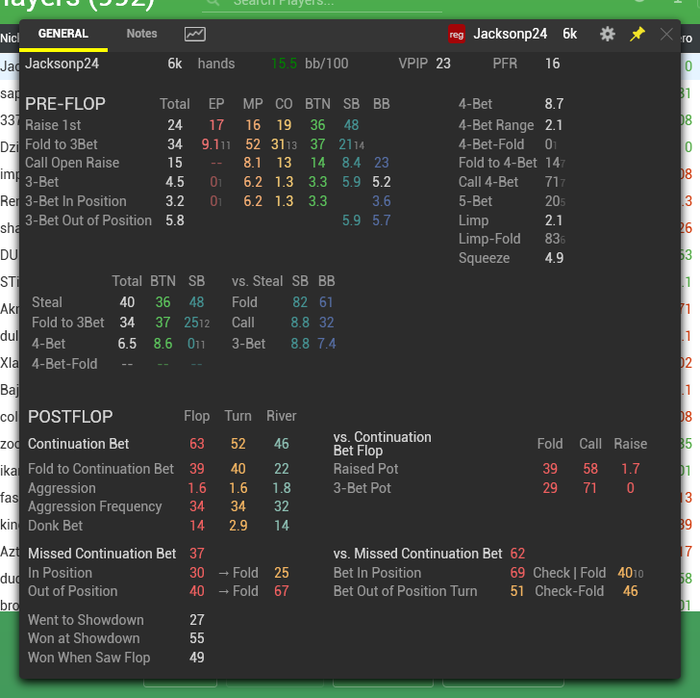Click the red reg player badge
The height and width of the screenshot is (698, 700).
[456, 34]
